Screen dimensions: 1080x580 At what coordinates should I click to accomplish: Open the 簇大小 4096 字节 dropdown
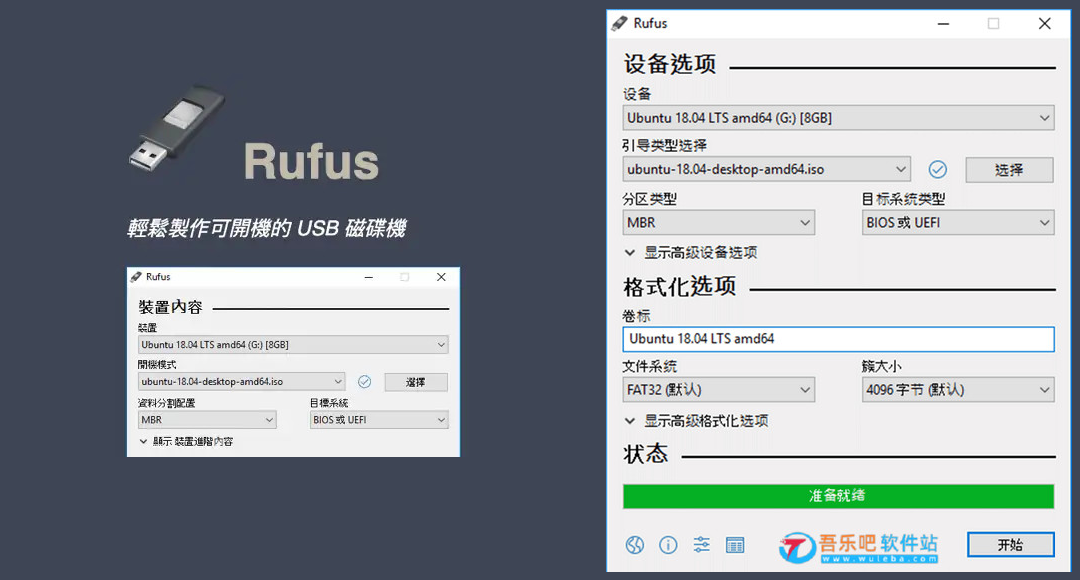pyautogui.click(x=958, y=390)
